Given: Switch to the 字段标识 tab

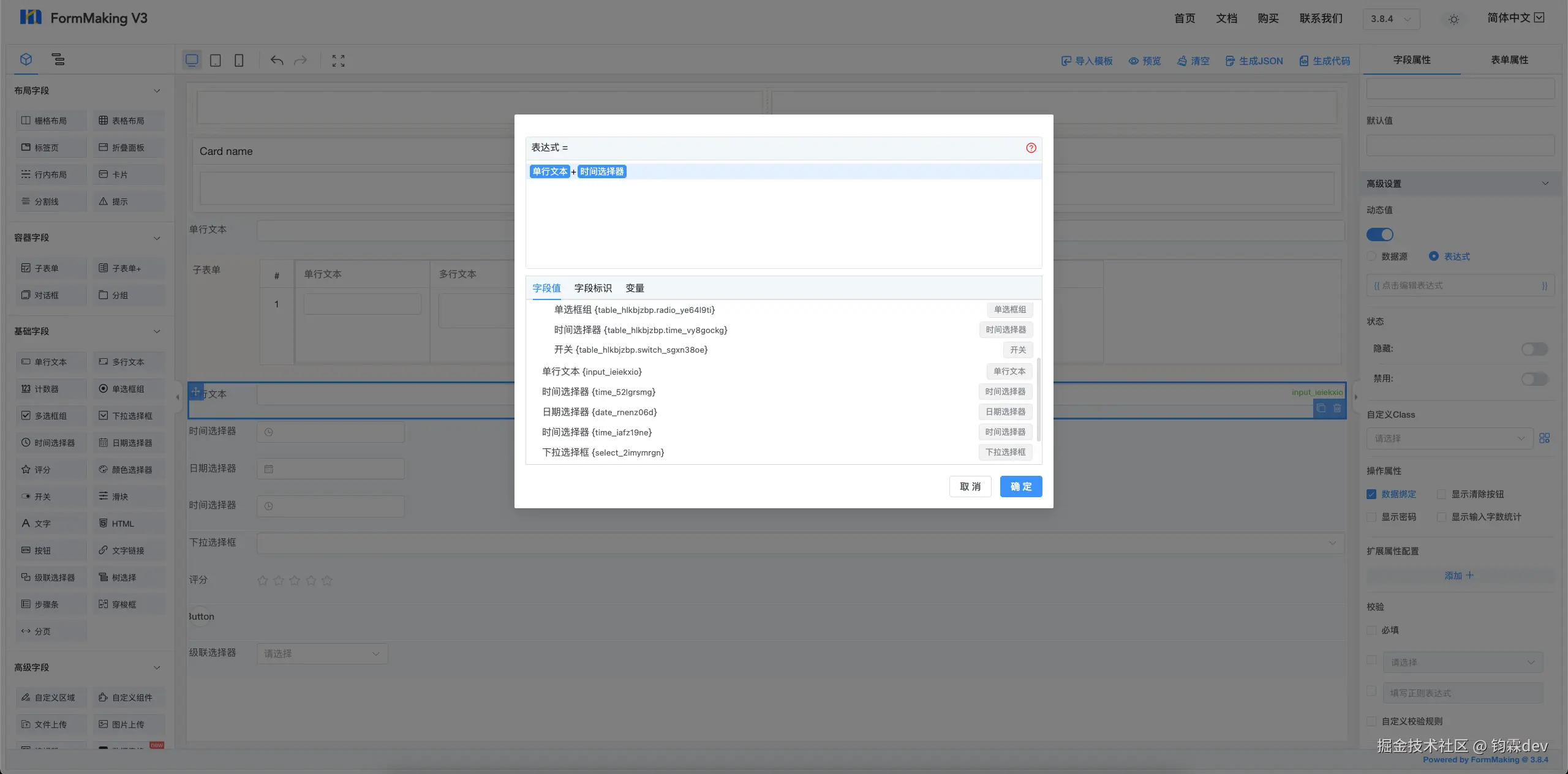Looking at the screenshot, I should [592, 288].
